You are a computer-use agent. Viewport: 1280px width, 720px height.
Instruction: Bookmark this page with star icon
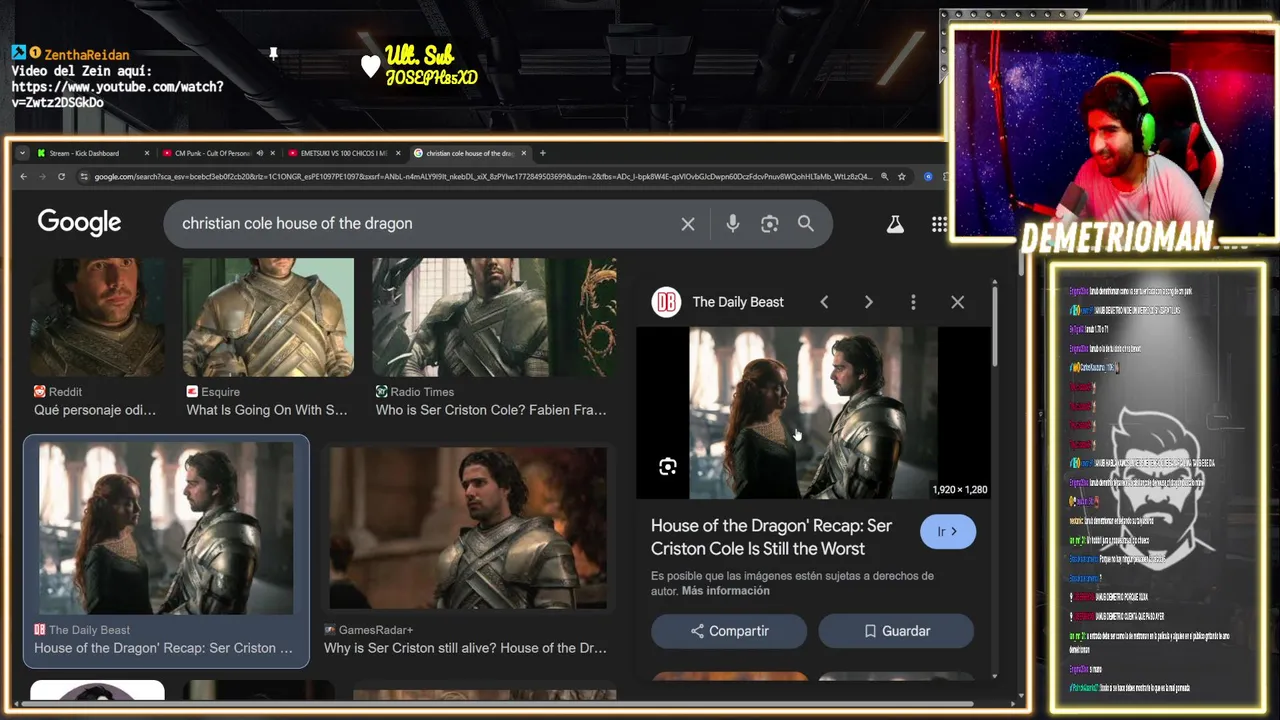point(902,177)
